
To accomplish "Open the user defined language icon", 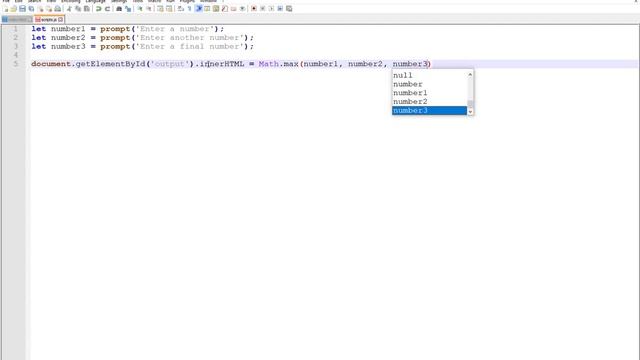I will click(x=207, y=9).
